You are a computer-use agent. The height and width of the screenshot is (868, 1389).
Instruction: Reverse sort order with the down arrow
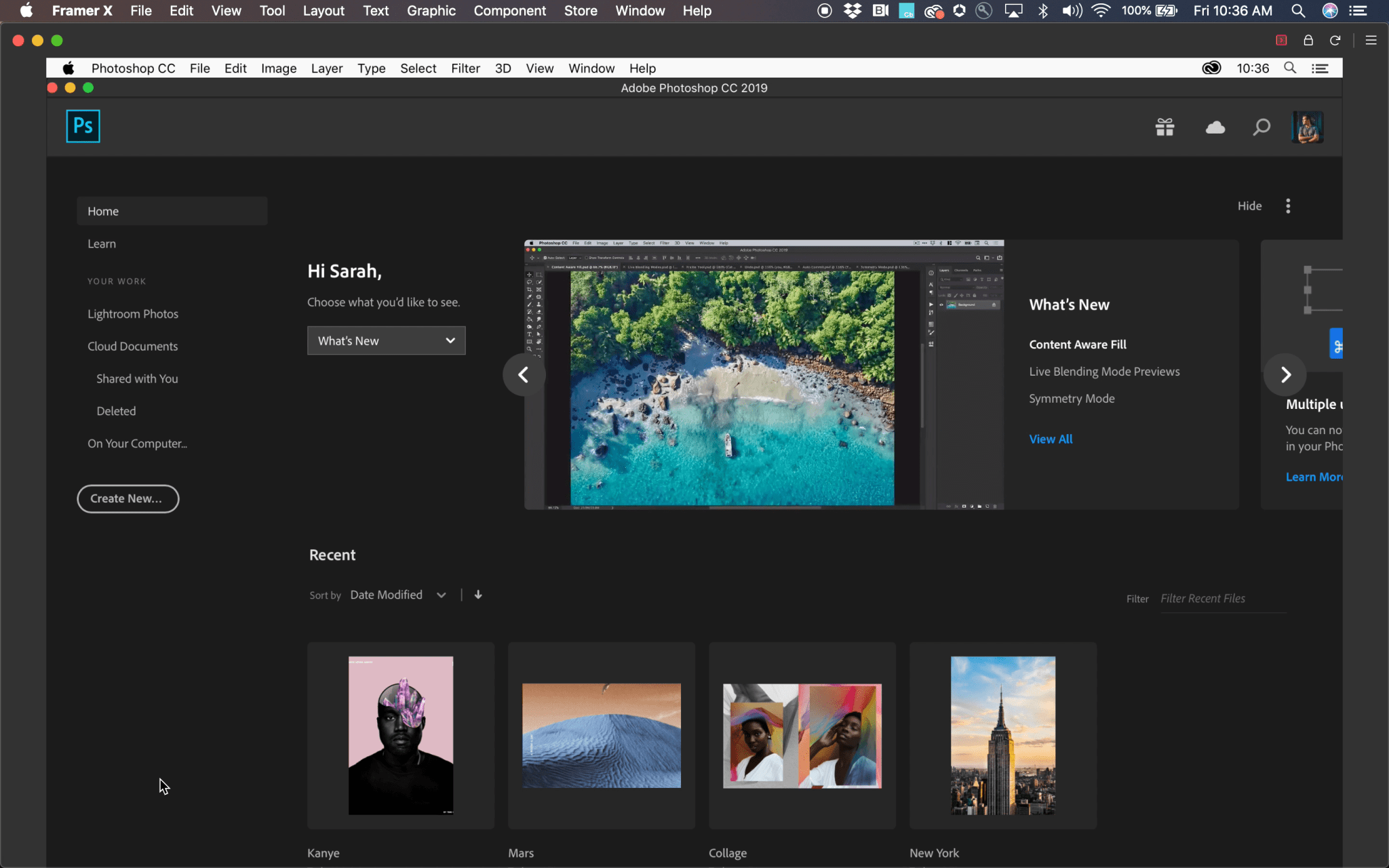[478, 595]
